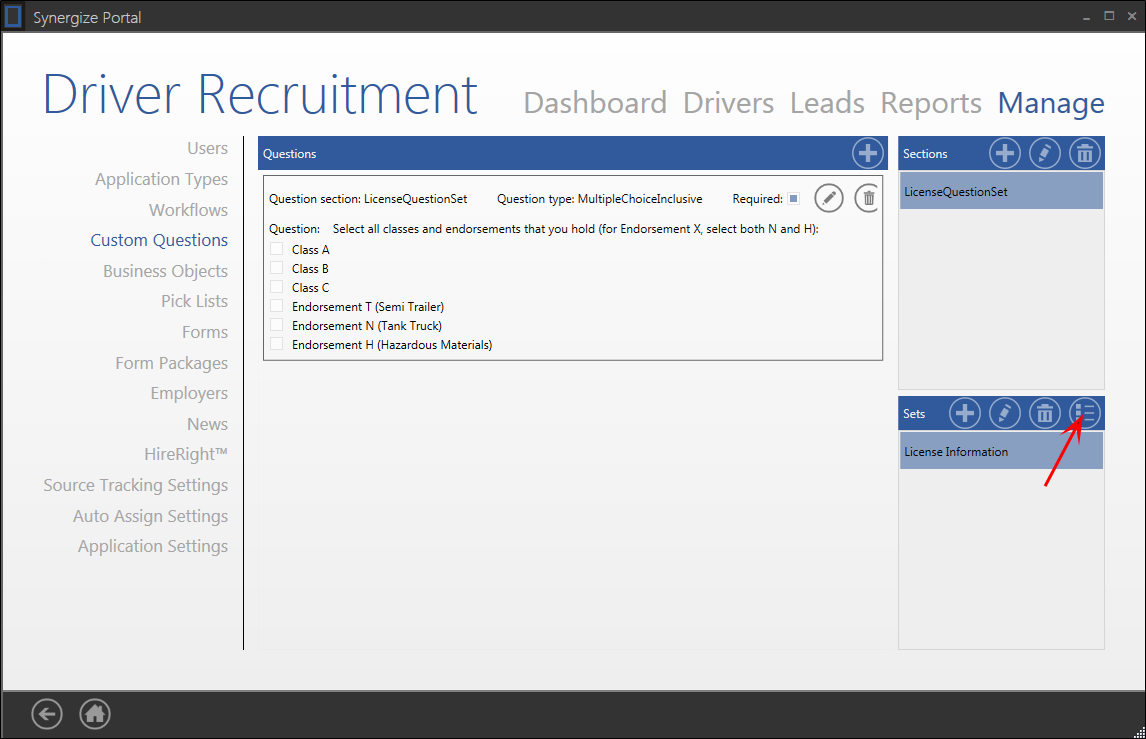The image size is (1146, 739).
Task: Open the list icon in Sets panel
Action: (x=1084, y=412)
